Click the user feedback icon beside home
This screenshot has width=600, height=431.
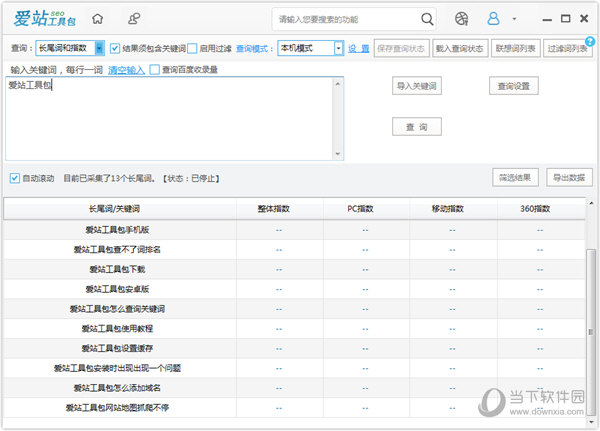click(x=134, y=18)
